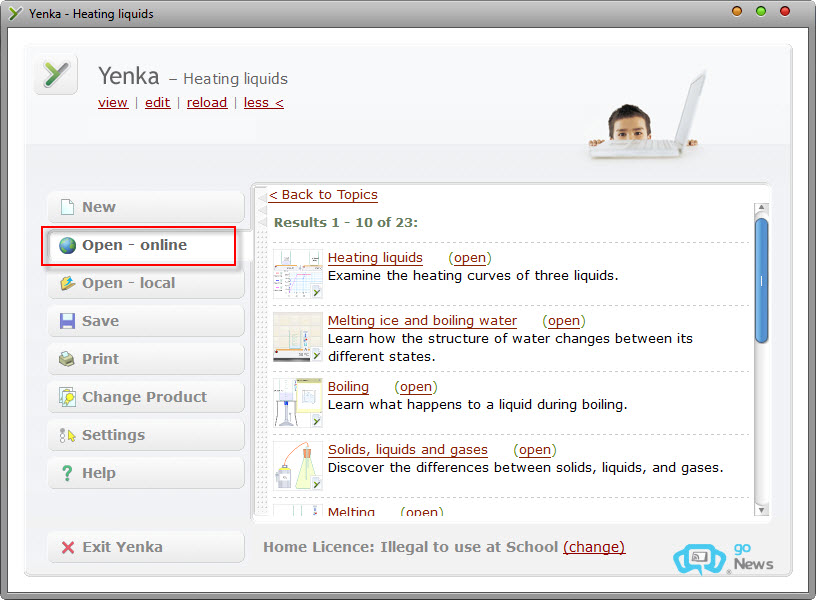Click the Results 1 - 10 of 23 text

(346, 223)
